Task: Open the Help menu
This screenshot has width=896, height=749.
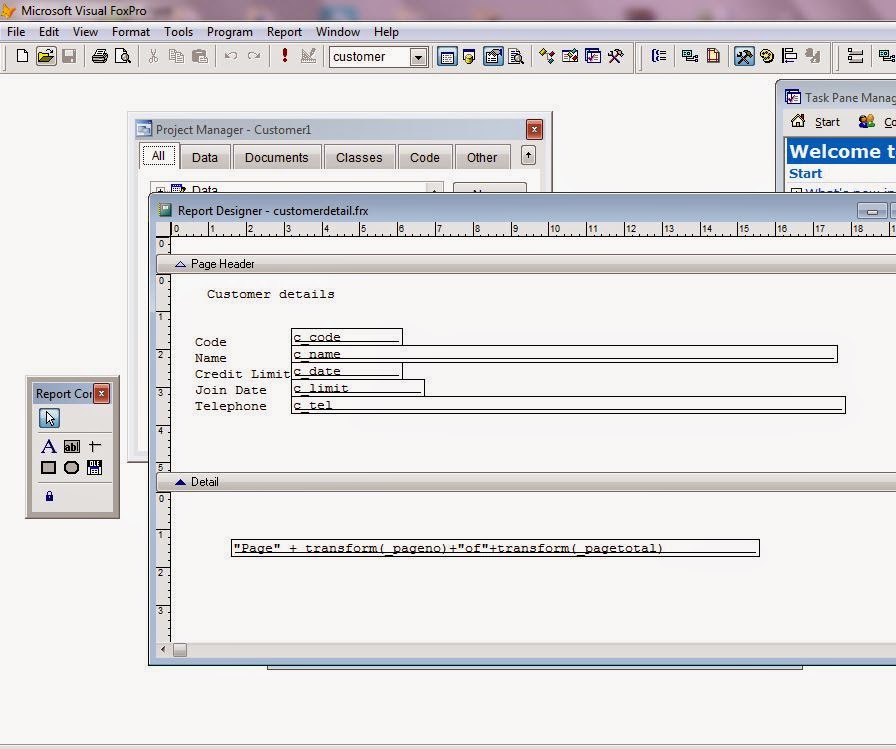Action: (x=386, y=32)
